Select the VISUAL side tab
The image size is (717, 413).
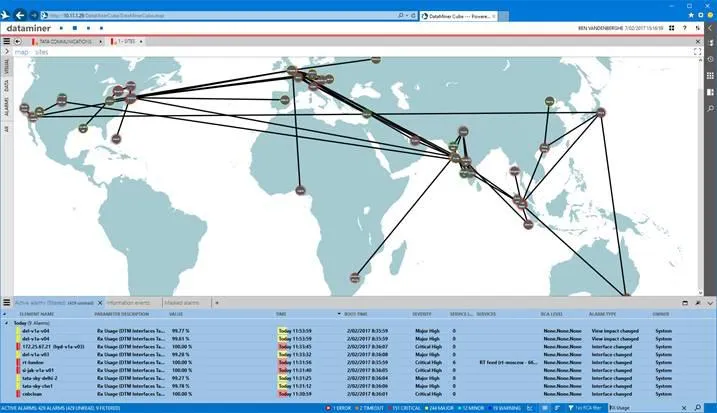(6, 67)
